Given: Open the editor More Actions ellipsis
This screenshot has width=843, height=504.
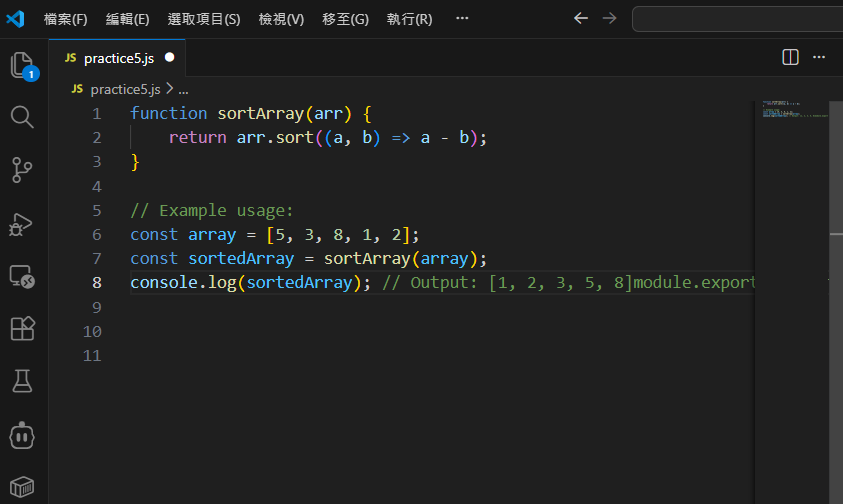Looking at the screenshot, I should [x=820, y=57].
